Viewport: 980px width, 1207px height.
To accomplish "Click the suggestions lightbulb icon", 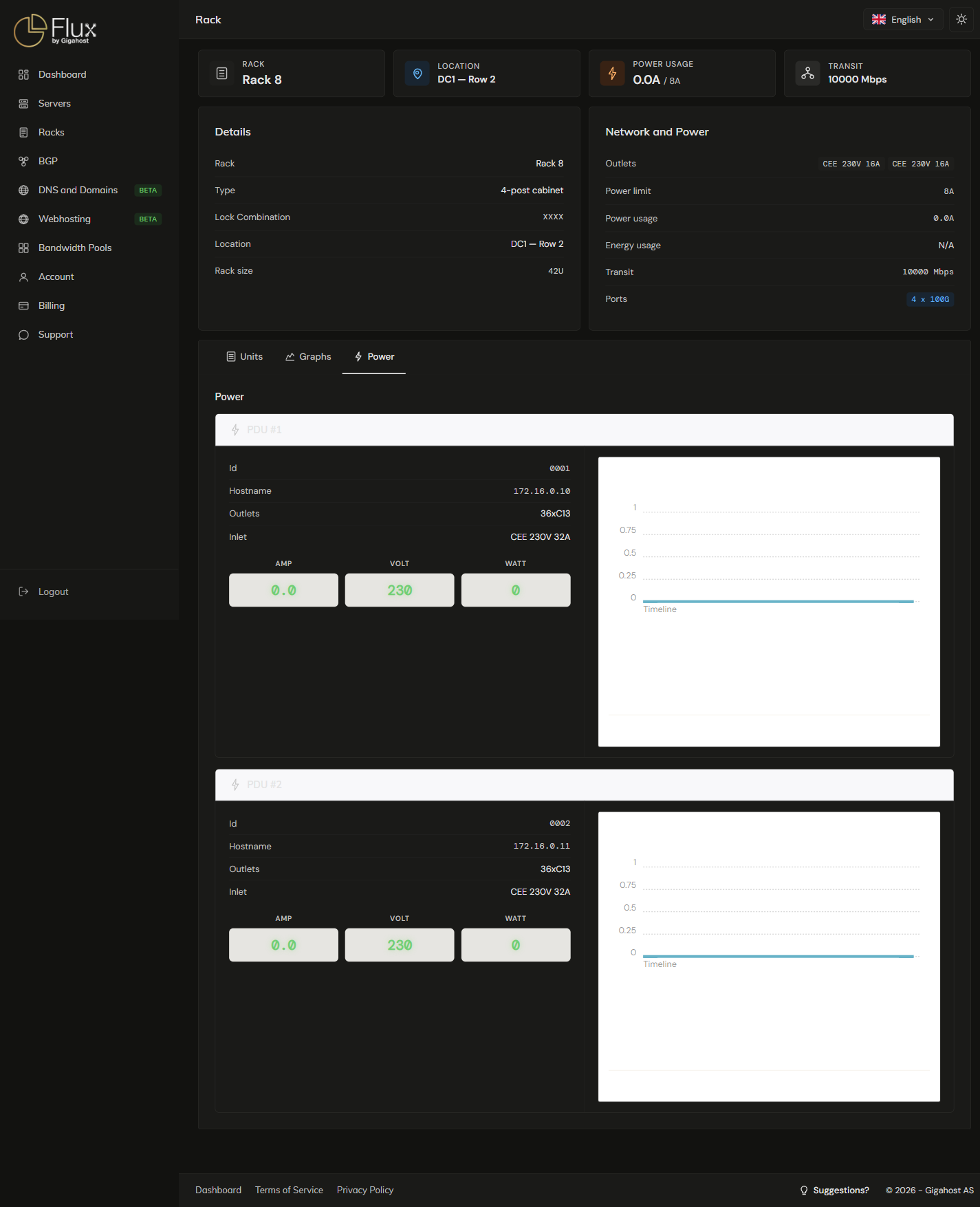I will tap(804, 1190).
